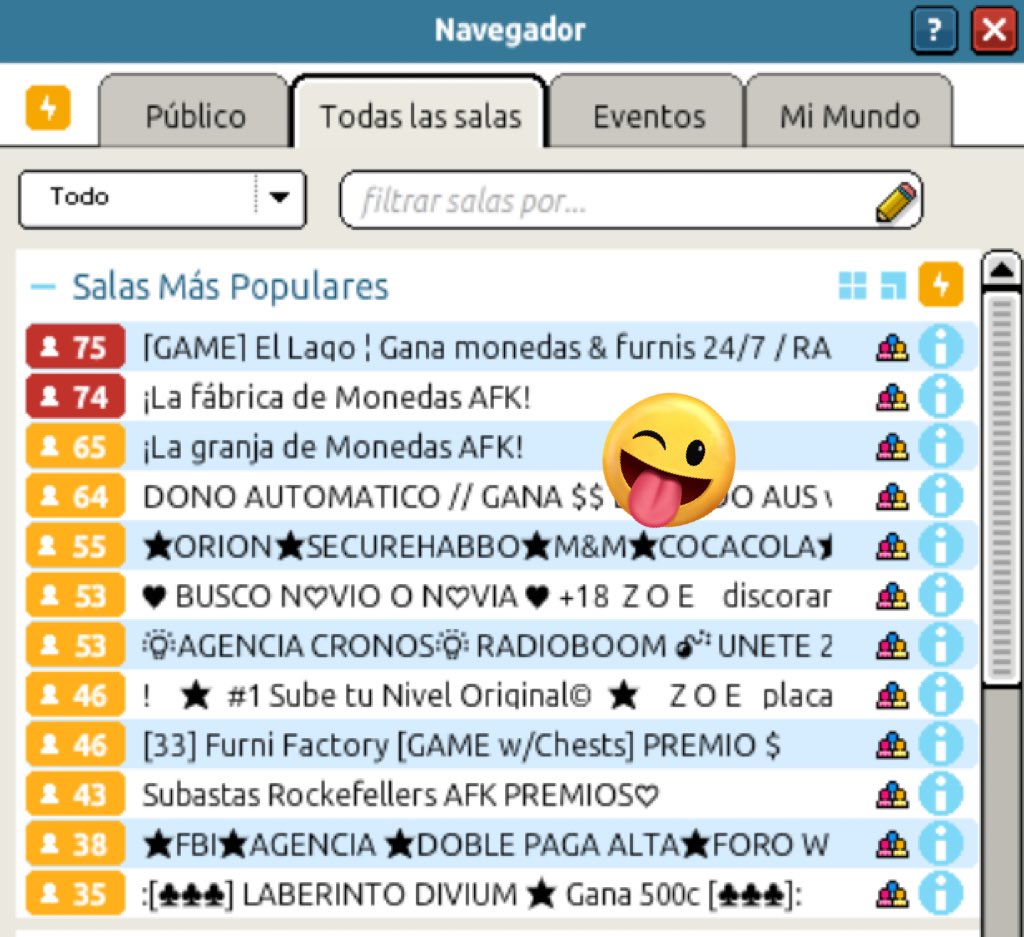Screen dimensions: 1024x937
Task: Click the filtrar salas por input field
Action: click(x=600, y=200)
